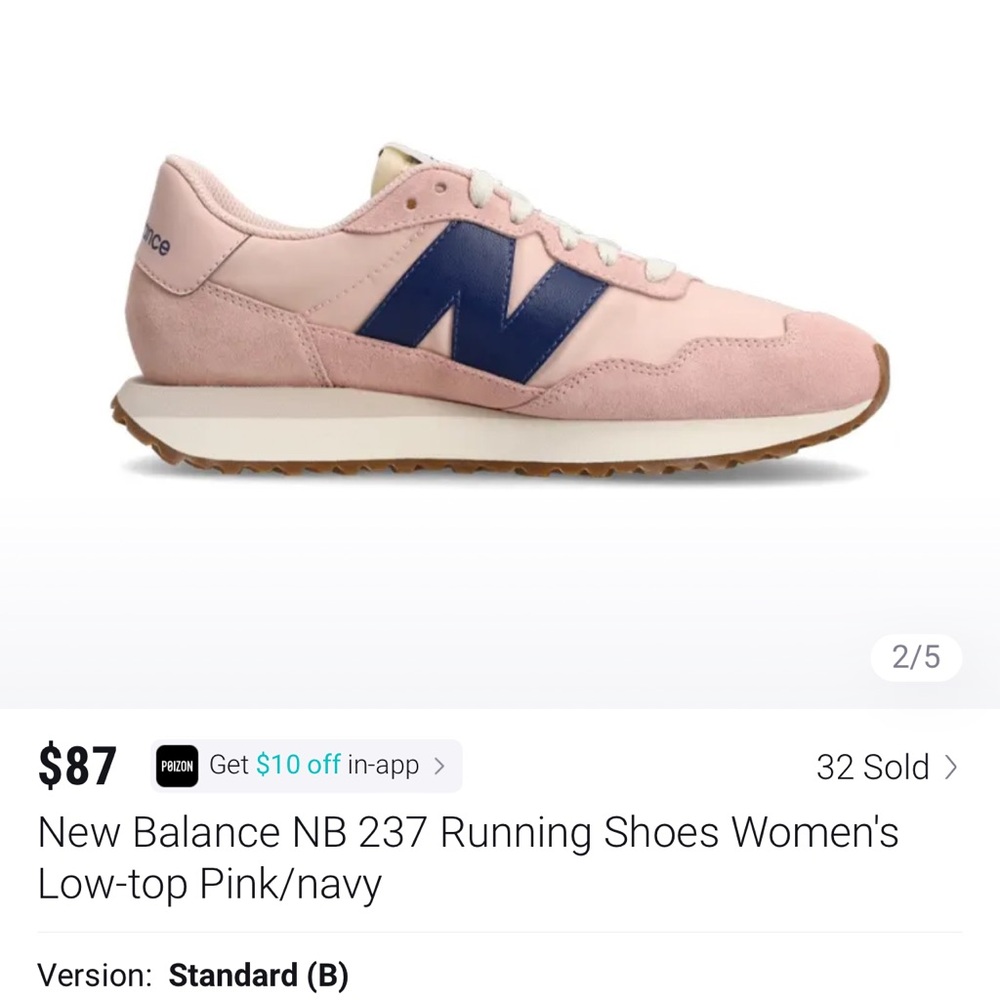Click the "32 Sold" text label
The height and width of the screenshot is (1000, 1000).
tap(872, 767)
